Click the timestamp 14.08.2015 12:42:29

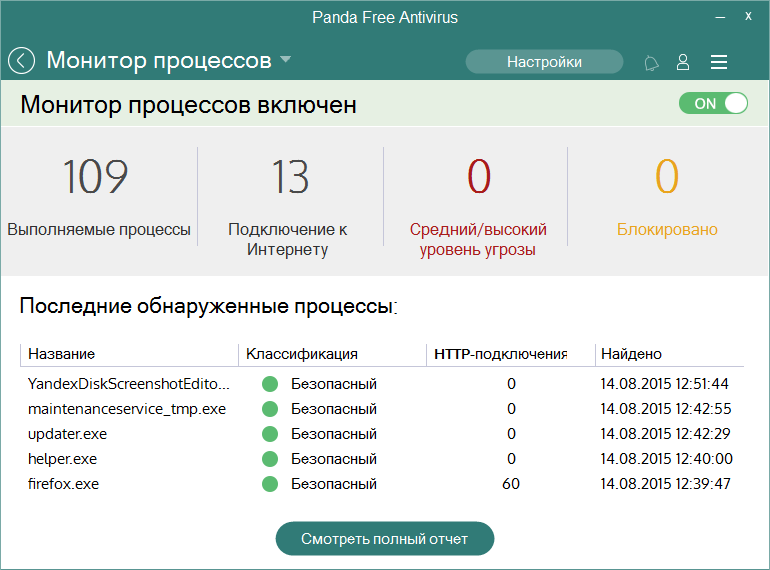(665, 434)
